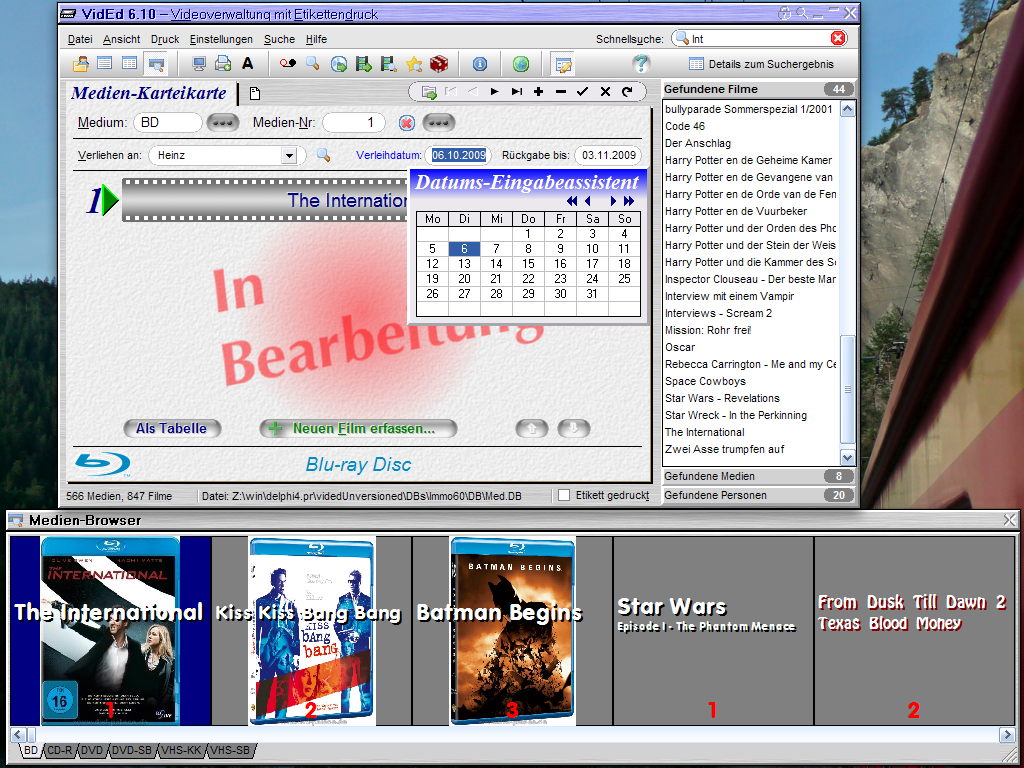Click the table view icon in toolbar
Viewport: 1024px width, 768px height.
tap(129, 64)
